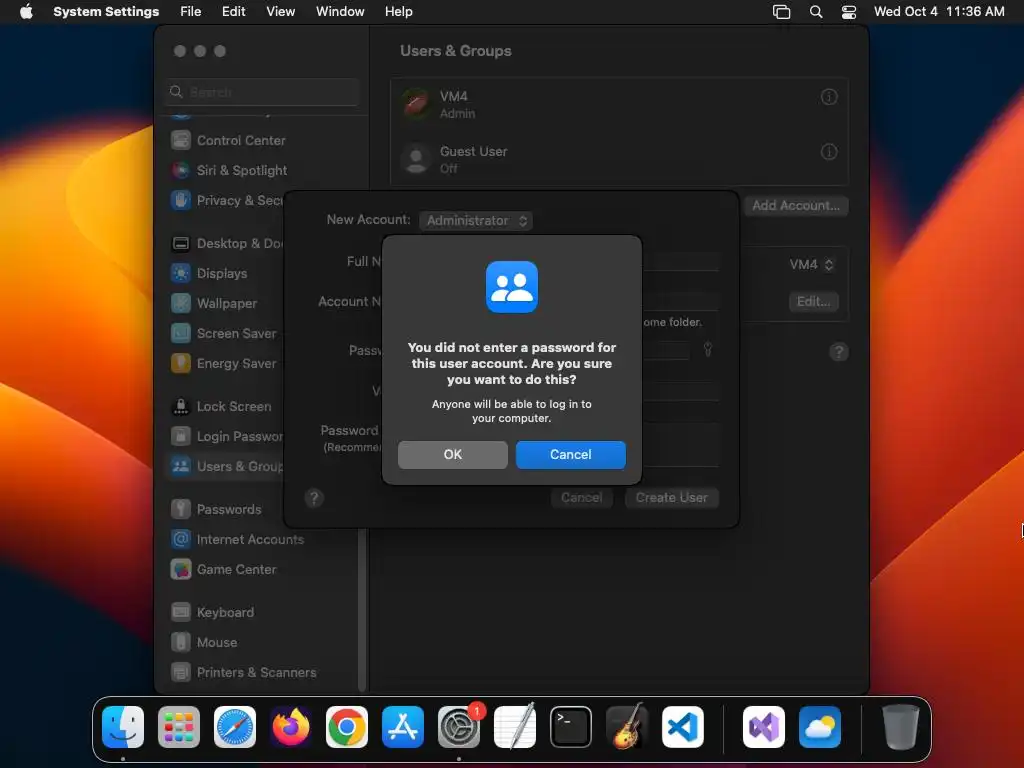
Task: Open Control Center from the menu bar
Action: (x=848, y=12)
